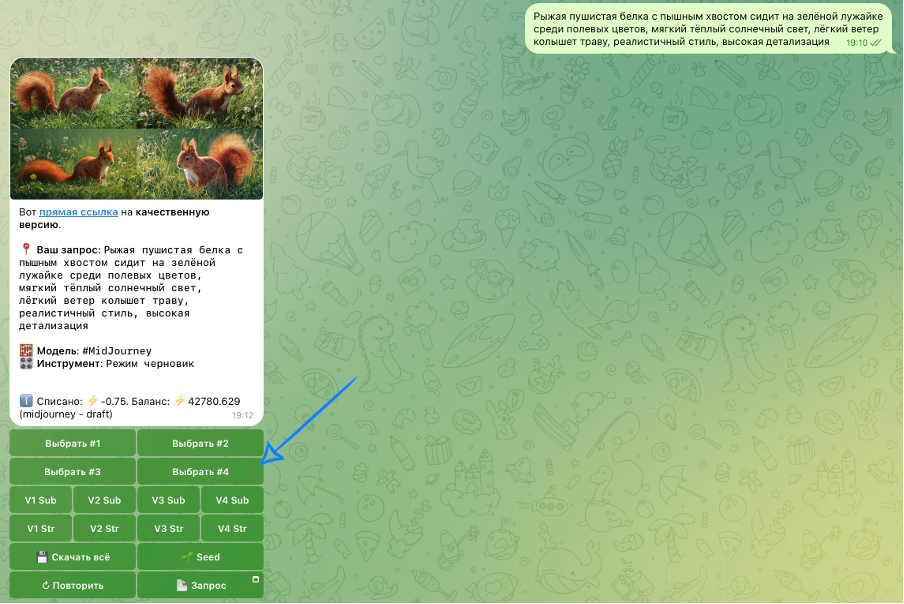Tap the #MidJourney hashtag

tap(117, 351)
